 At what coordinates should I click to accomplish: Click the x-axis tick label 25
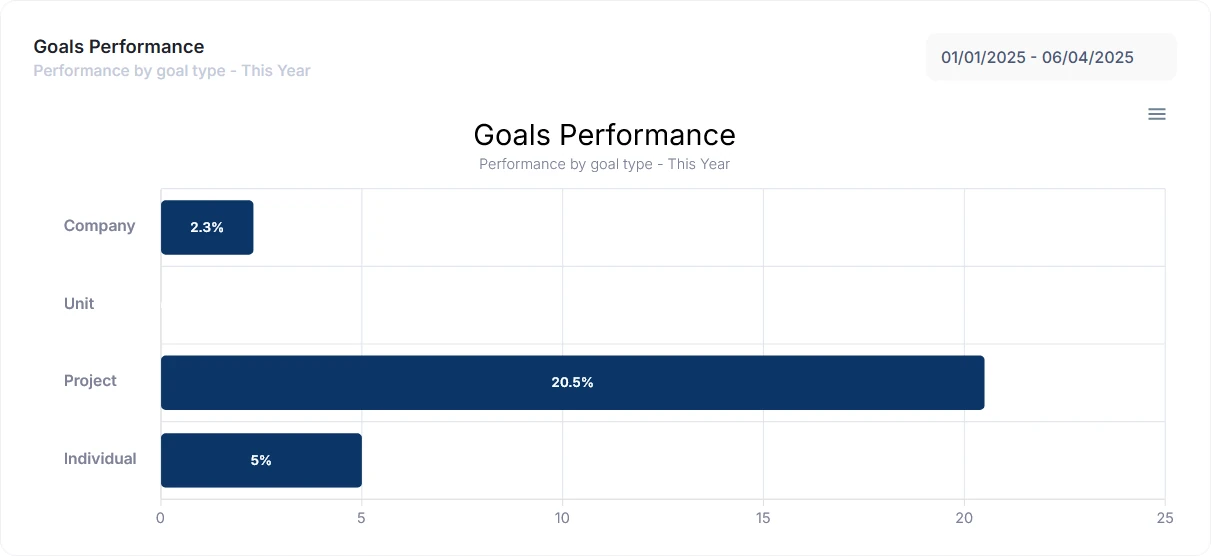[x=1165, y=518]
